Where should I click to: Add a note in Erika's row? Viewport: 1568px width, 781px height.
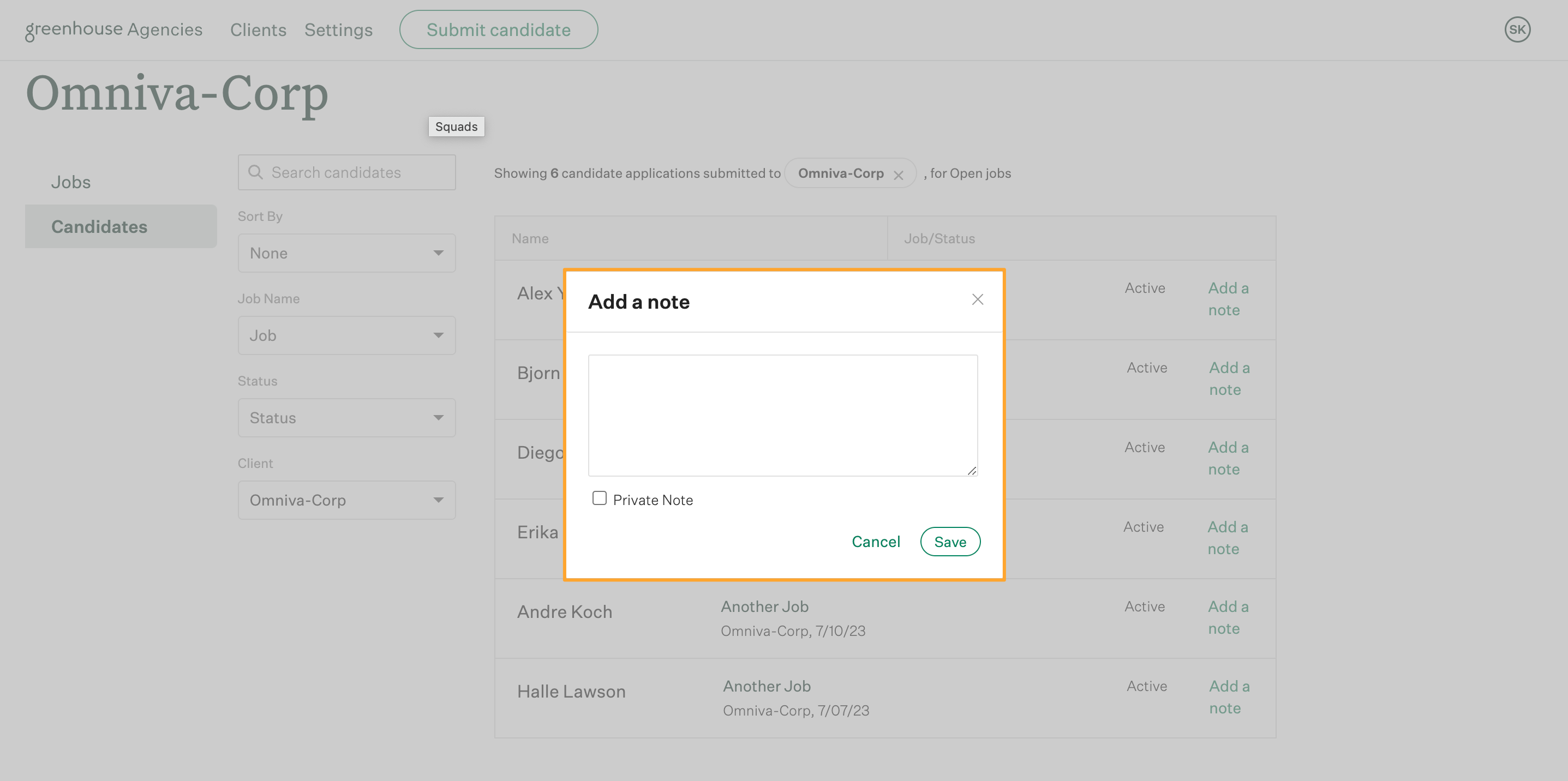1227,538
